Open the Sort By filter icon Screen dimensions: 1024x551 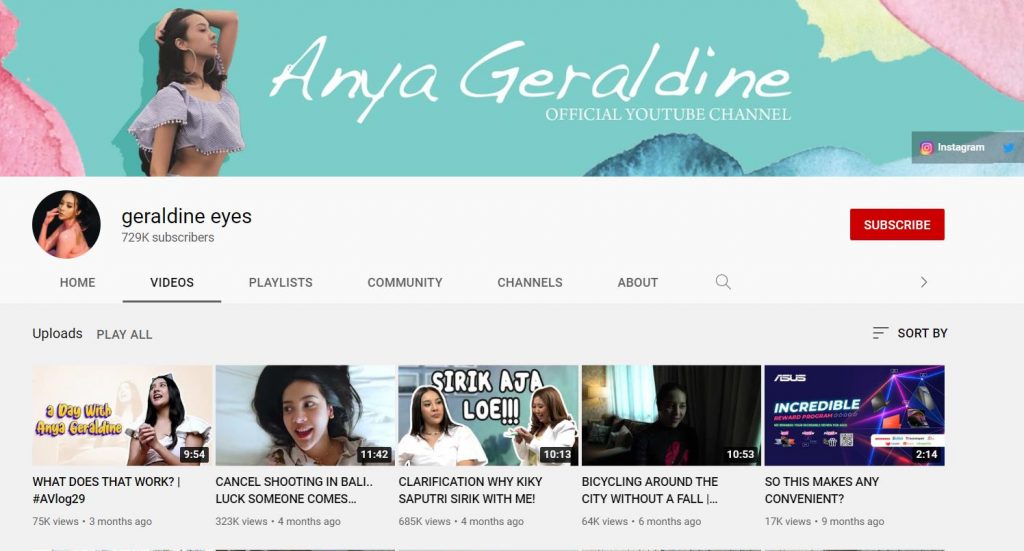(x=880, y=333)
